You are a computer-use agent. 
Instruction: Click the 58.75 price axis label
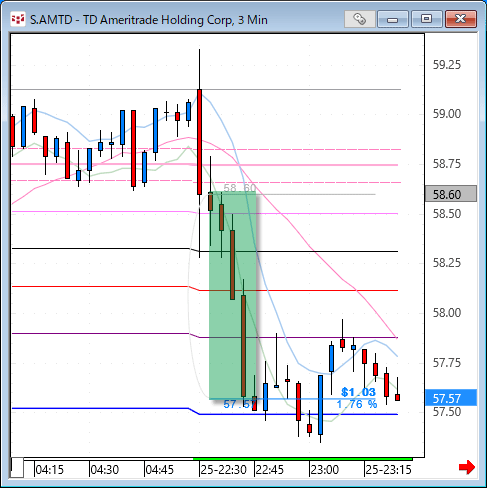click(447, 164)
